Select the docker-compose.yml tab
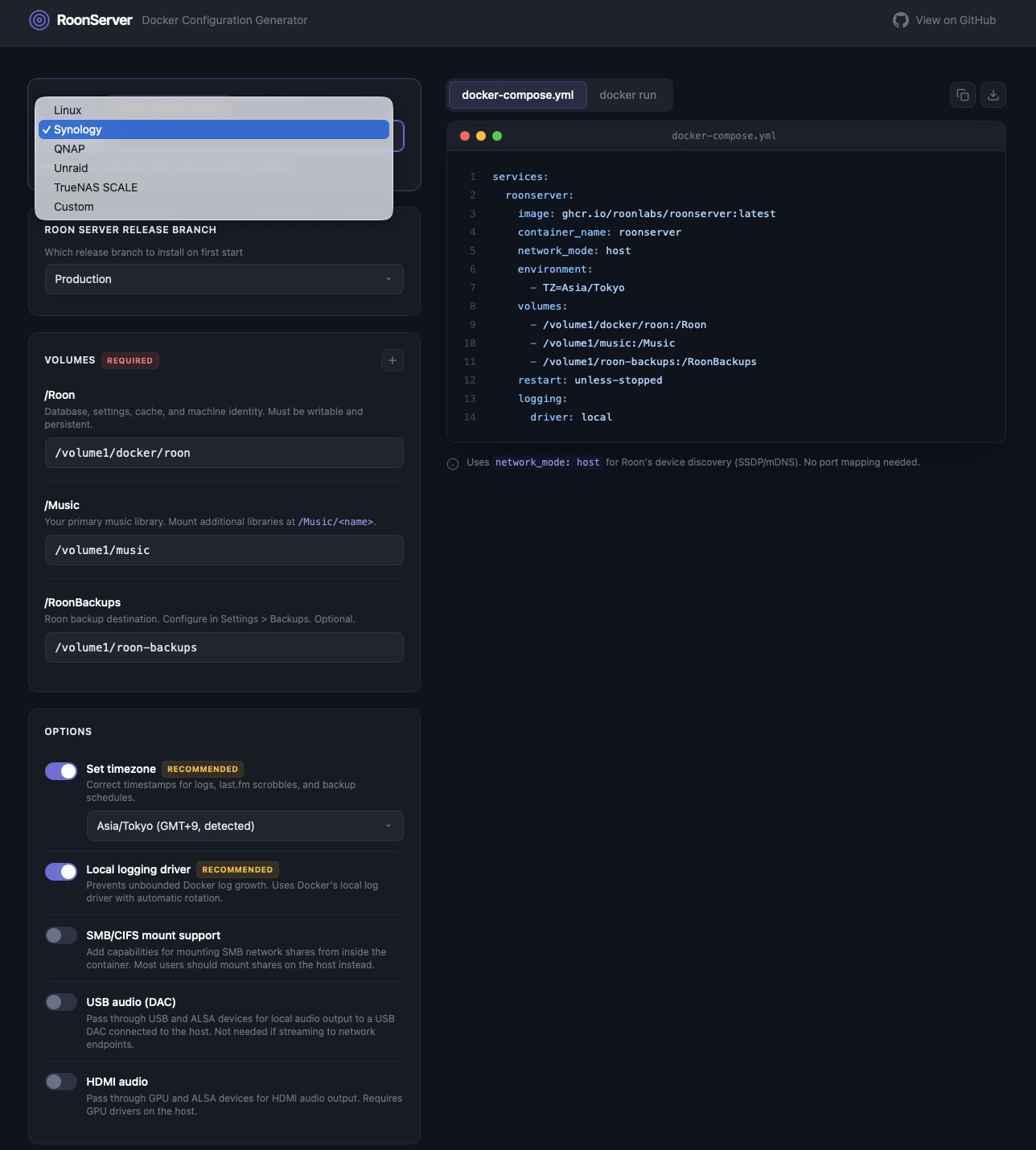 (x=517, y=95)
